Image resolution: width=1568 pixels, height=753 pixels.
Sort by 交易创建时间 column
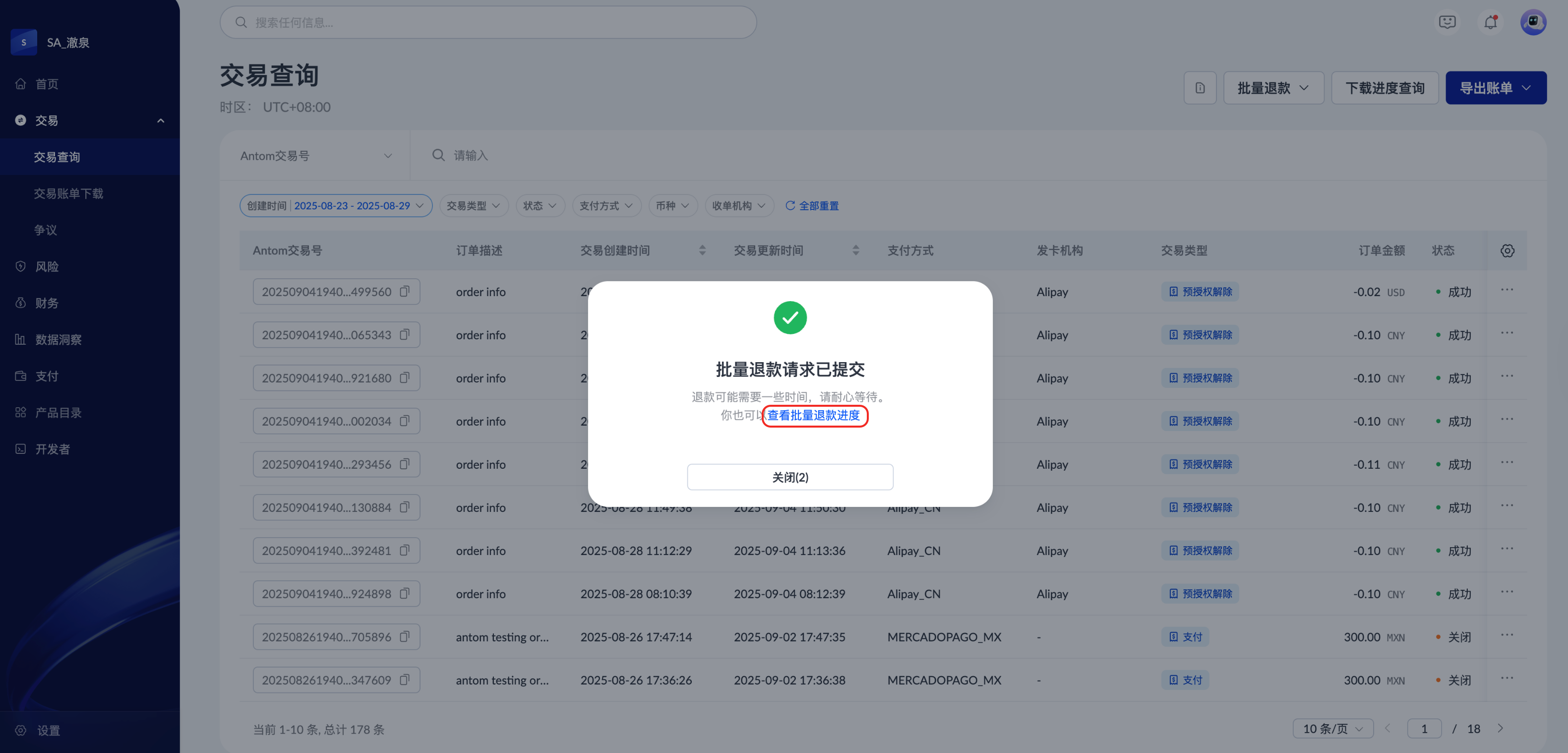pos(702,251)
